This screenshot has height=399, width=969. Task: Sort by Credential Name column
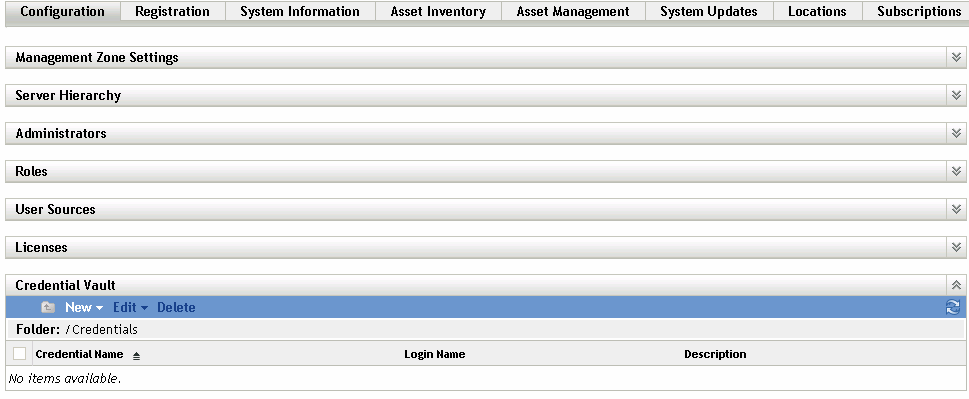pyautogui.click(x=80, y=355)
